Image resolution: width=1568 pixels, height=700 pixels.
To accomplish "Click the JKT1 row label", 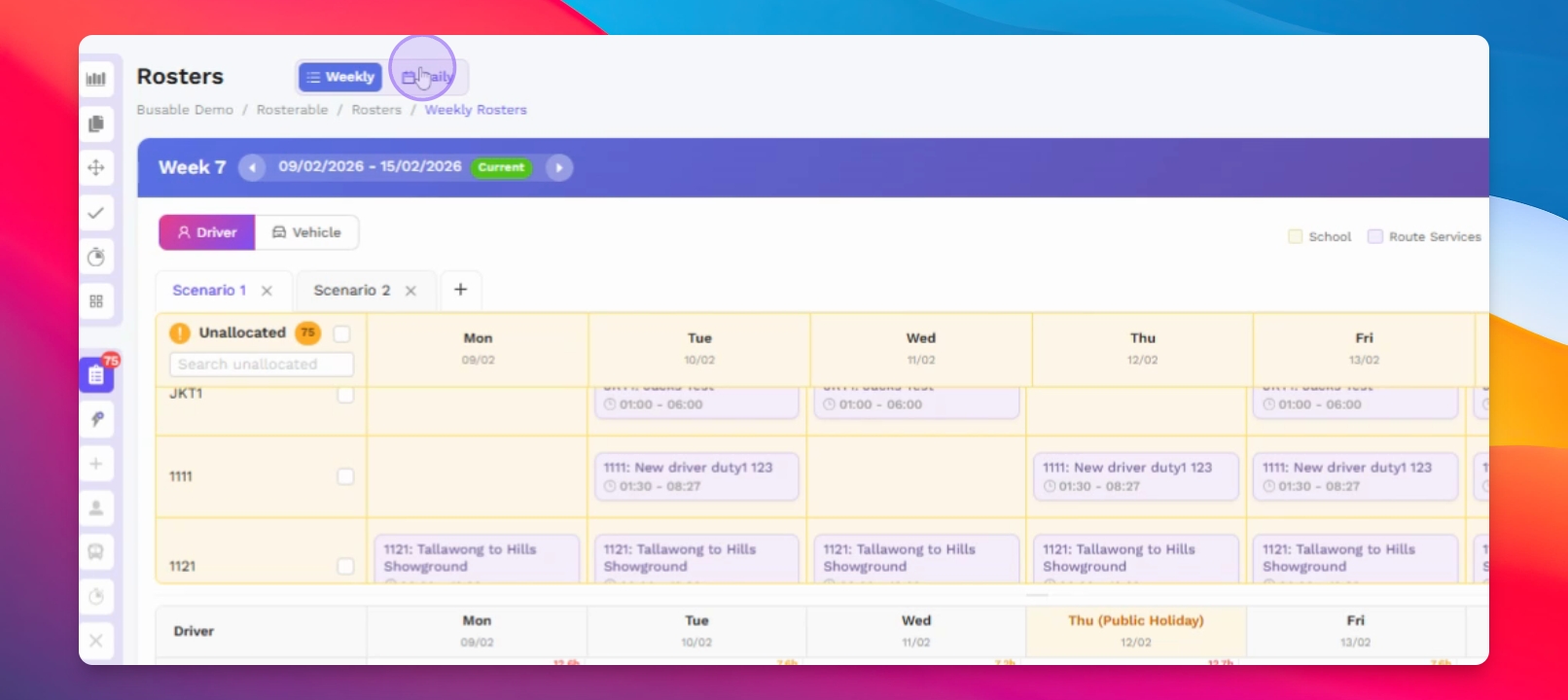I will [x=186, y=394].
